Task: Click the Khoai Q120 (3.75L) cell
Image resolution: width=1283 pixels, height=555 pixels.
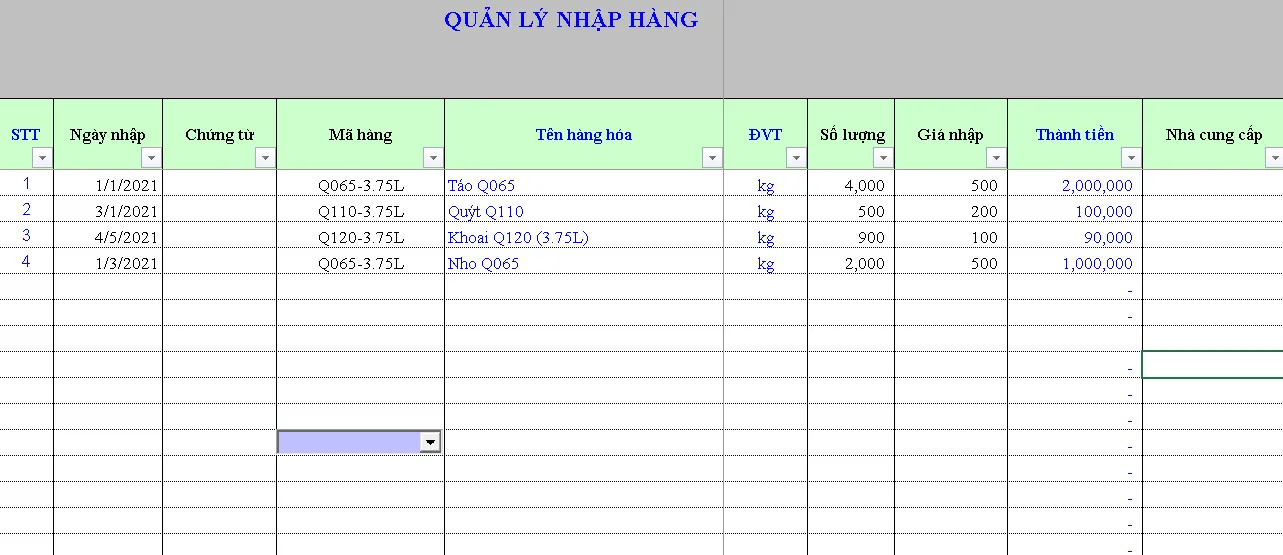Action: 583,237
